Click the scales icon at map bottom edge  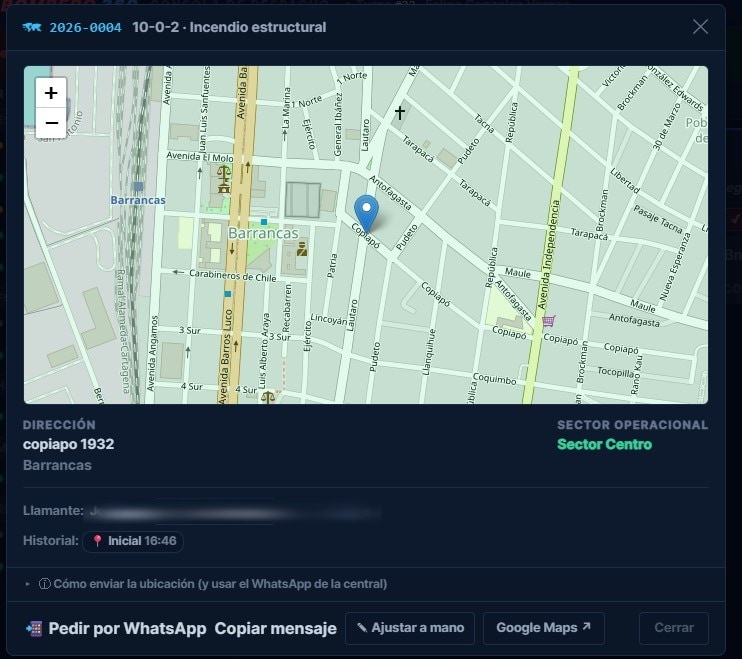(x=268, y=396)
